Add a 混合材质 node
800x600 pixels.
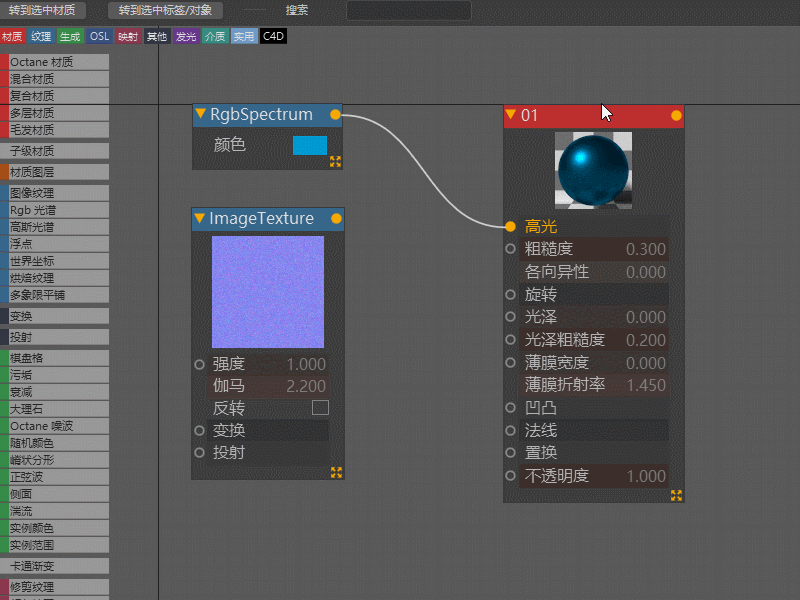click(55, 79)
